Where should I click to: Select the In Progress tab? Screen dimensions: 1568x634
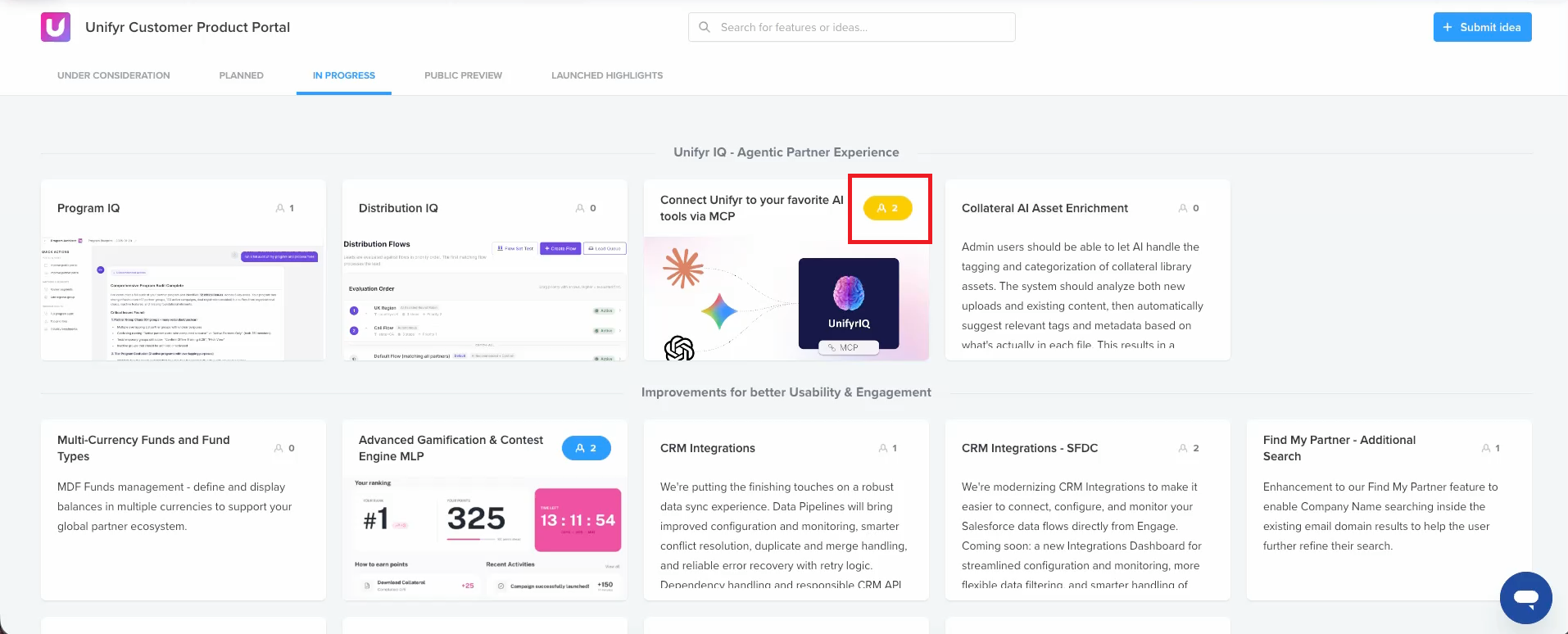(x=344, y=75)
